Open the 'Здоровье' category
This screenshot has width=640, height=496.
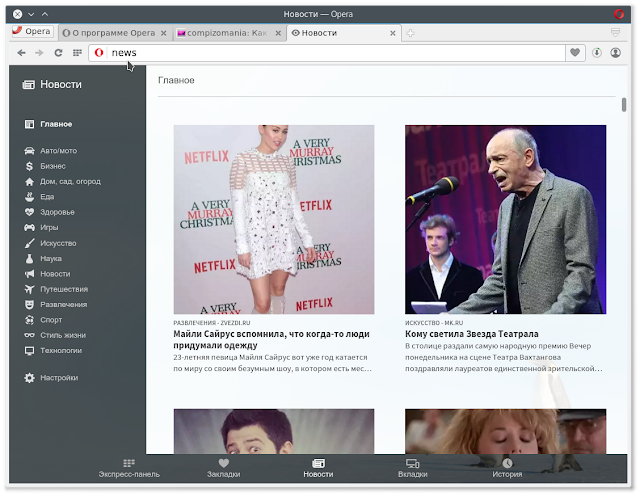[49, 212]
